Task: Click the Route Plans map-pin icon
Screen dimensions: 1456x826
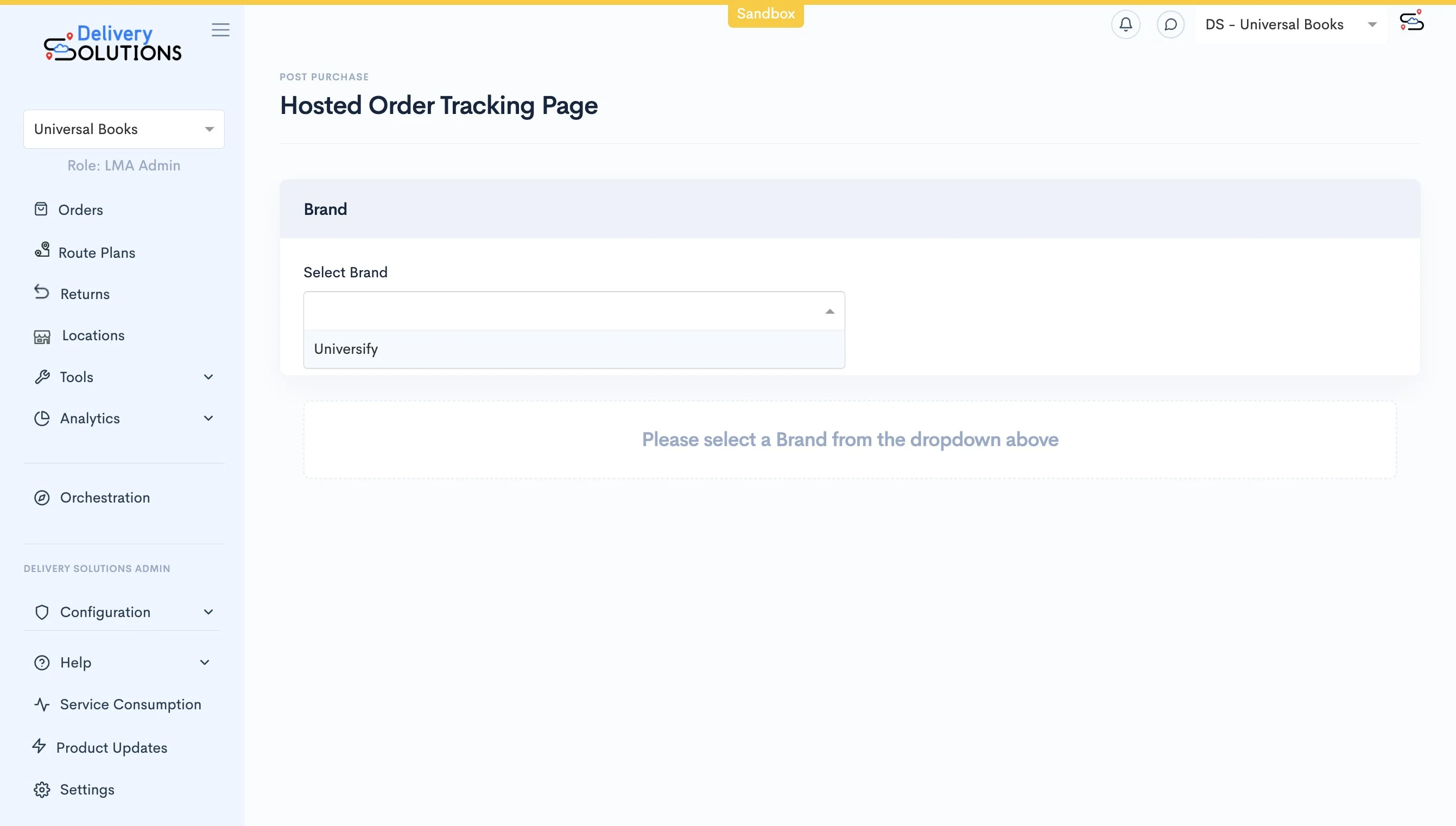Action: pyautogui.click(x=42, y=250)
